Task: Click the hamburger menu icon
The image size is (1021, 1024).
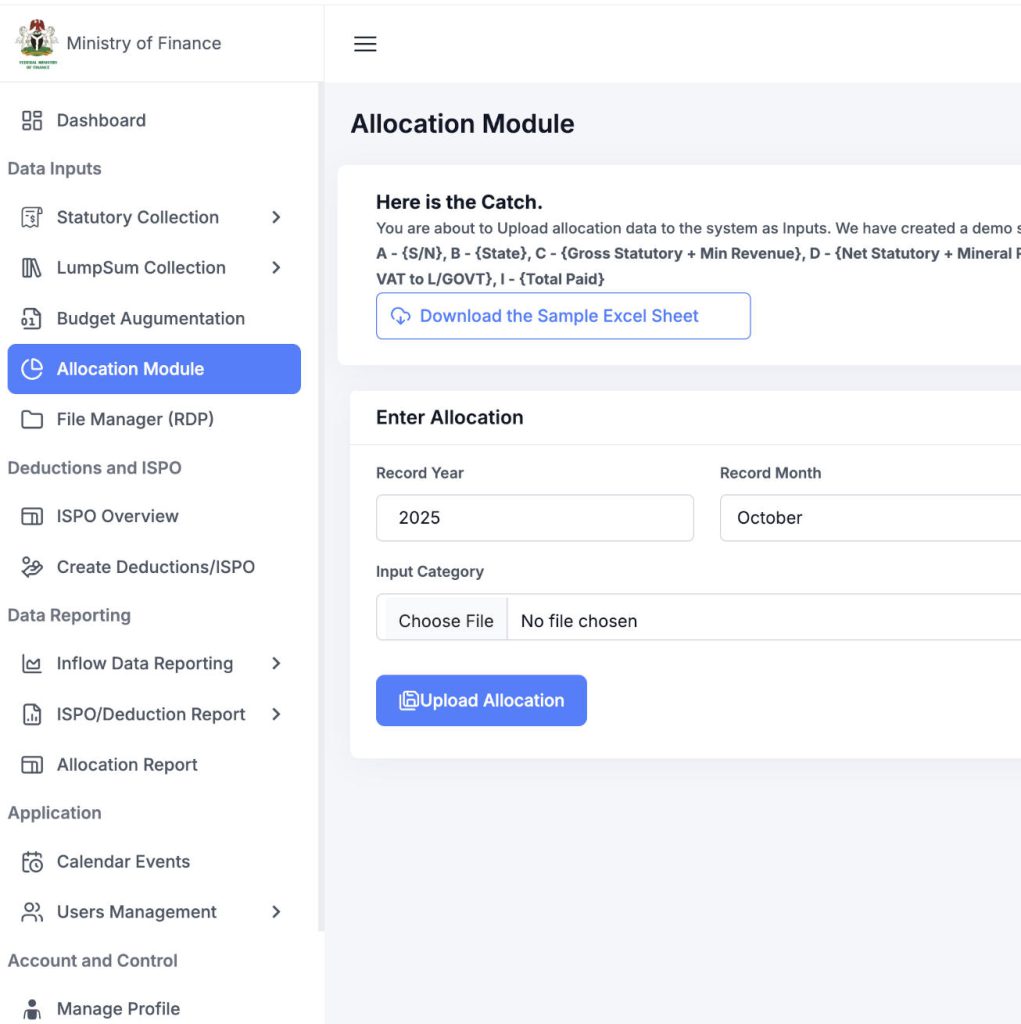Action: click(x=365, y=44)
